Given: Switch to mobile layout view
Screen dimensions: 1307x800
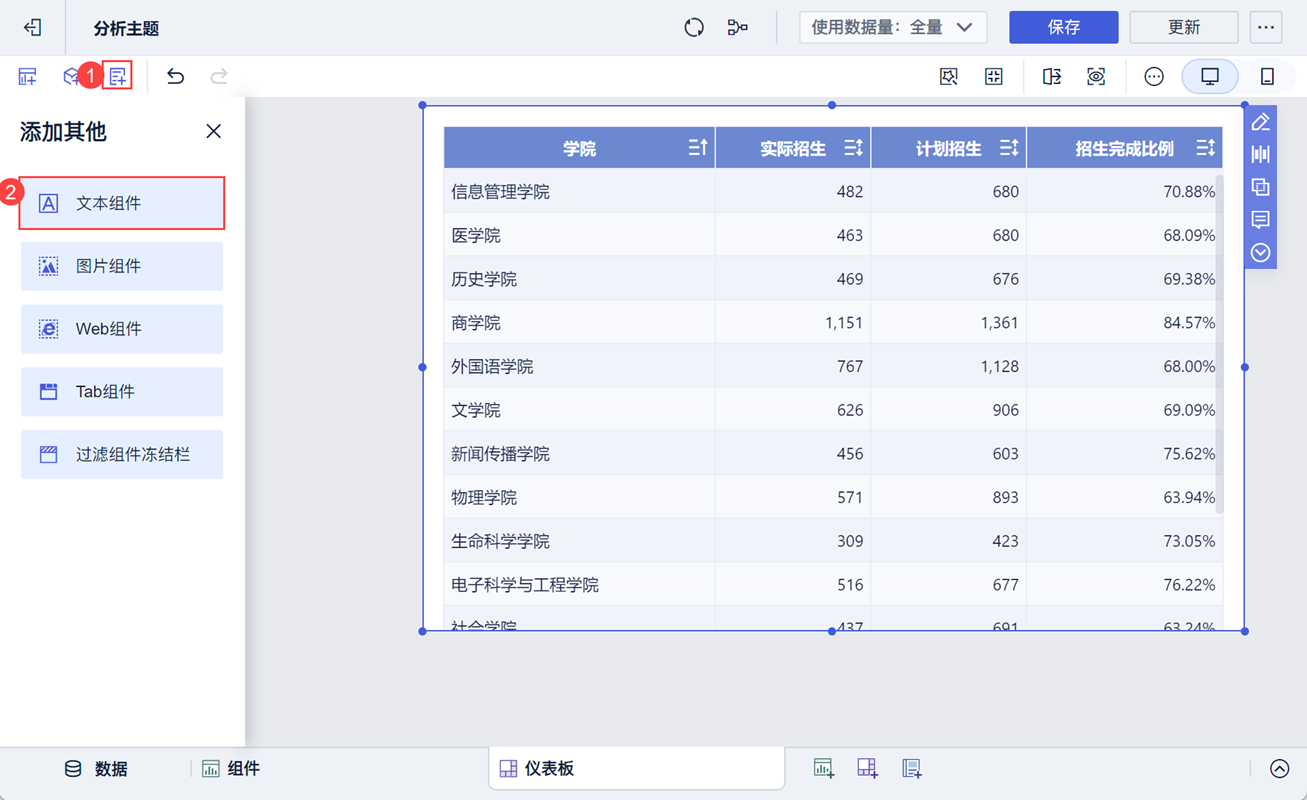Looking at the screenshot, I should 1267,76.
